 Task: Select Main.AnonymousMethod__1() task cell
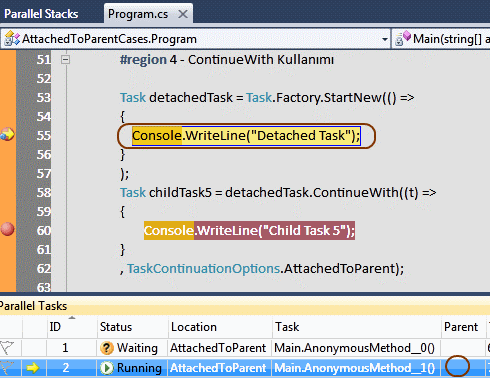click(x=355, y=368)
